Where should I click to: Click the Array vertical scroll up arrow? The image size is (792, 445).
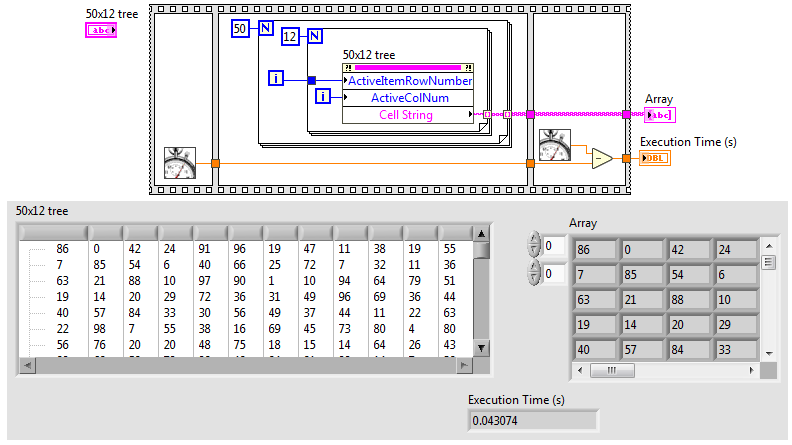pos(769,246)
